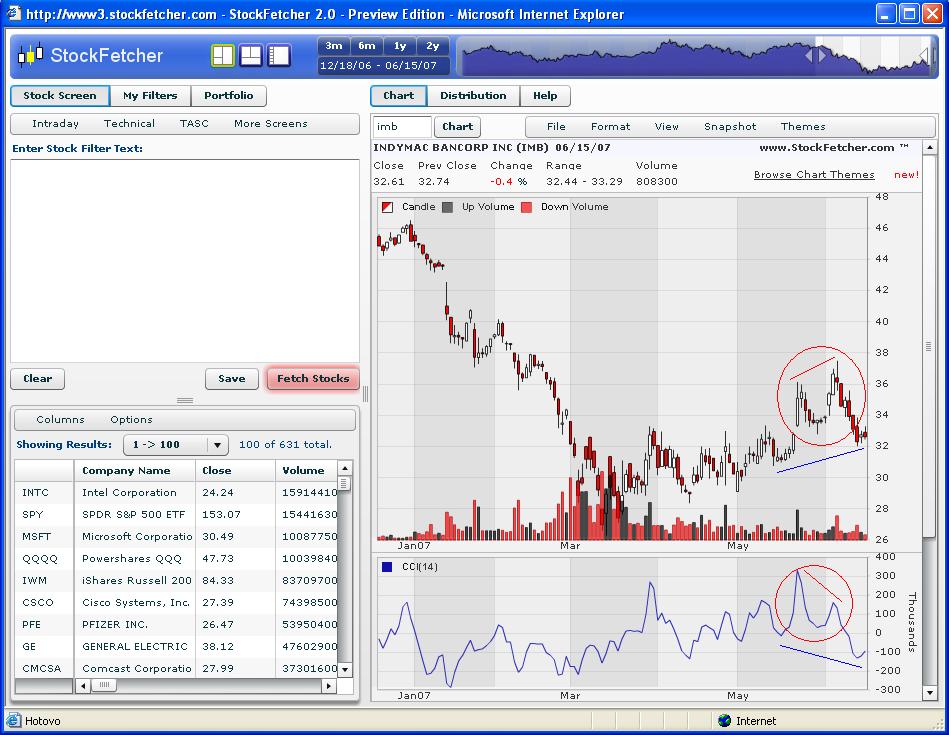Click the StockFetcher candlestick logo

click(31, 56)
